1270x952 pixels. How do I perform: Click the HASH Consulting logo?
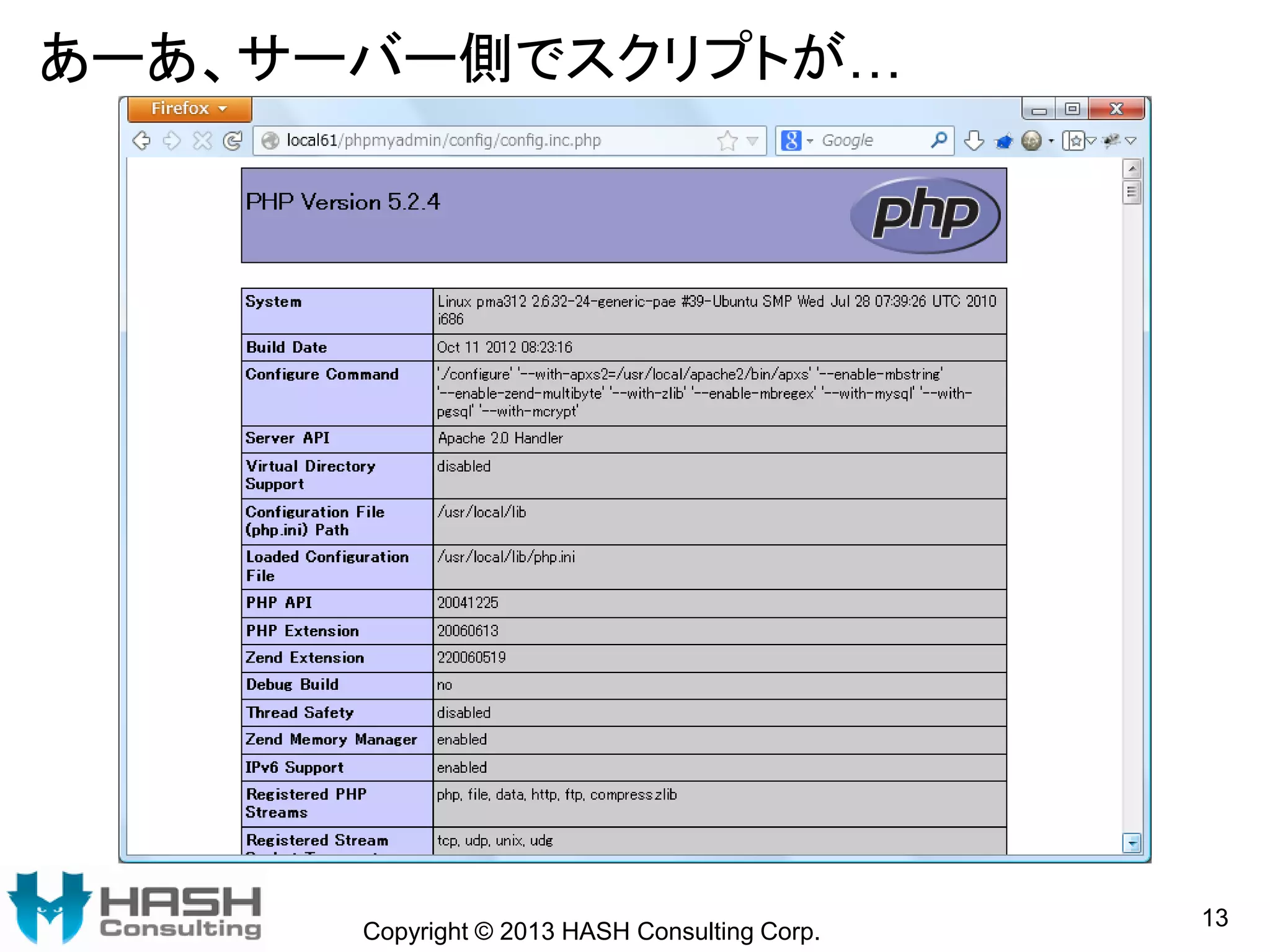[135, 908]
